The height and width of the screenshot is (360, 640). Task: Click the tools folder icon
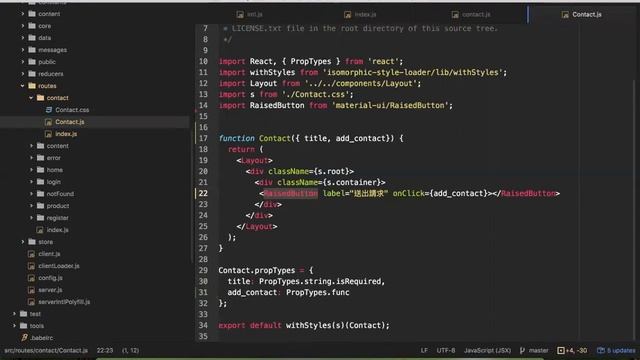pyautogui.click(x=23, y=326)
